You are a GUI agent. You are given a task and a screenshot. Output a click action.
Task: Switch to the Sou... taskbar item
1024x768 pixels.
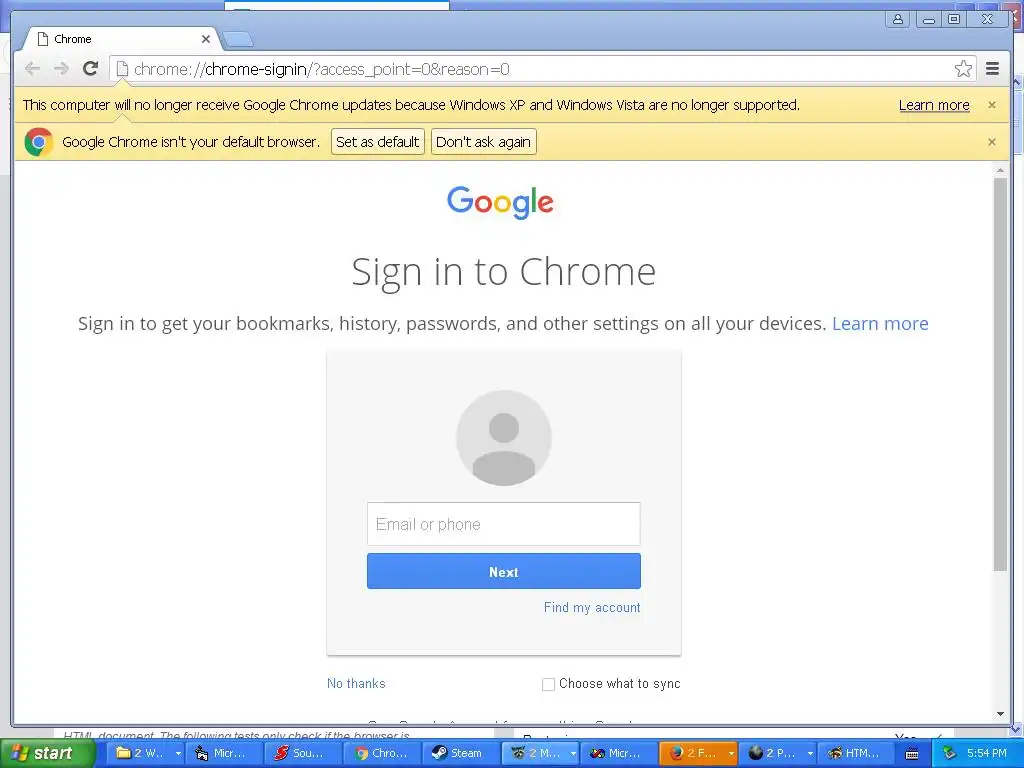point(303,753)
